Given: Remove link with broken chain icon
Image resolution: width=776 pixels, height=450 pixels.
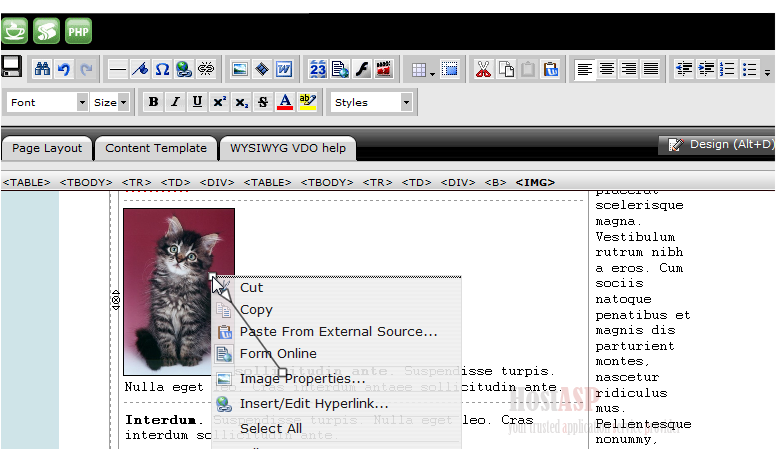Looking at the screenshot, I should pos(206,69).
